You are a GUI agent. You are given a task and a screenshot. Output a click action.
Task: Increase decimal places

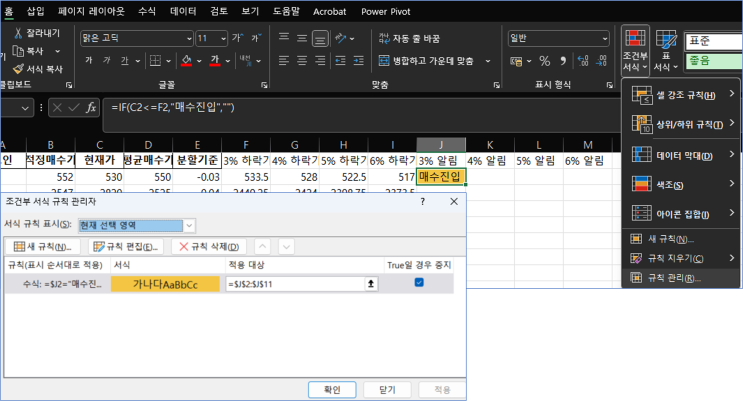point(583,61)
